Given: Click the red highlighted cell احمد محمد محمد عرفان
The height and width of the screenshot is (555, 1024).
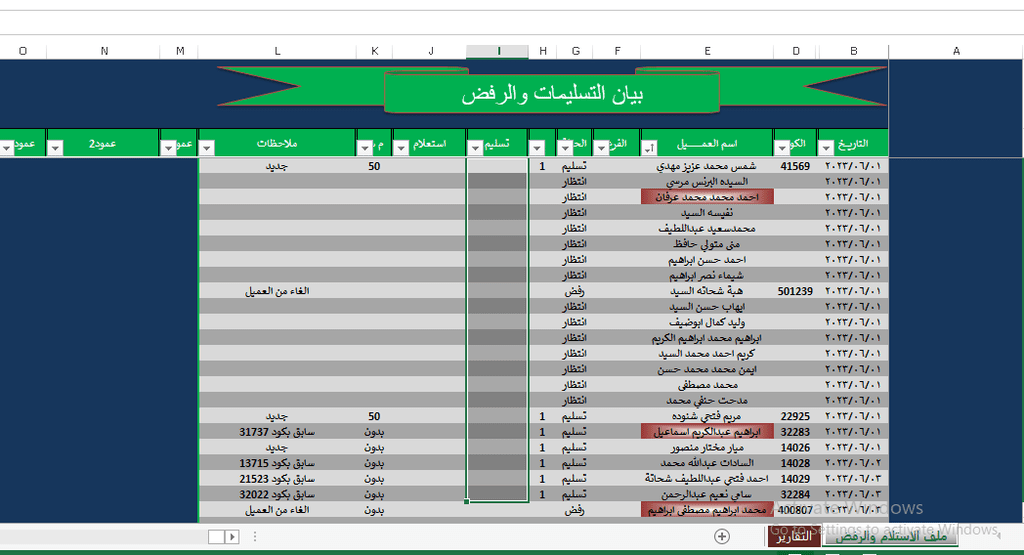Looking at the screenshot, I should (x=707, y=197).
